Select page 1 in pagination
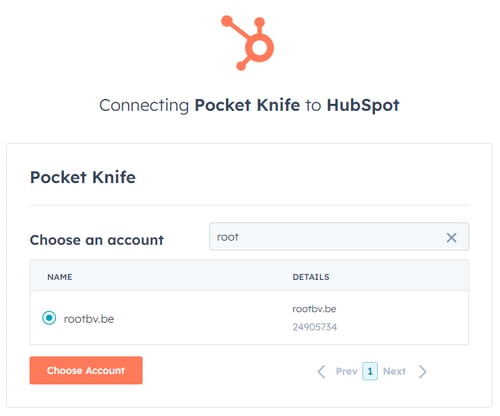This screenshot has width=500, height=416. pyautogui.click(x=370, y=371)
